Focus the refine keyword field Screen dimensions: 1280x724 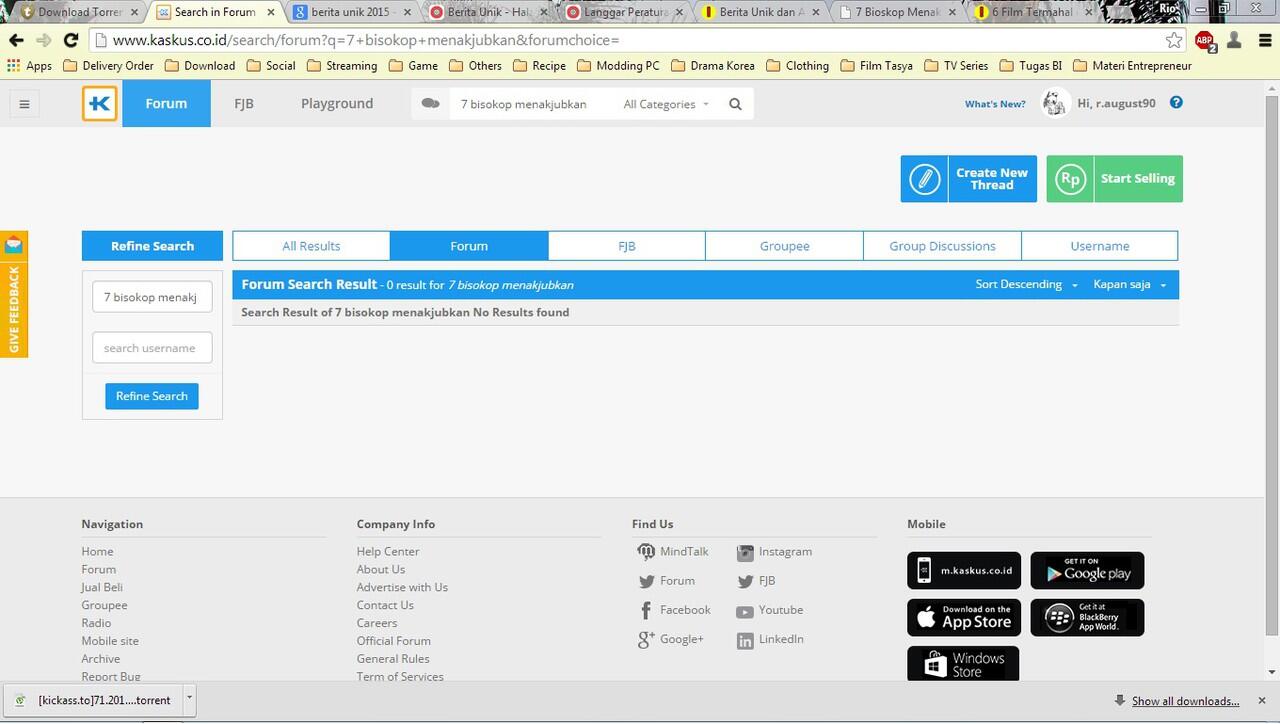152,297
